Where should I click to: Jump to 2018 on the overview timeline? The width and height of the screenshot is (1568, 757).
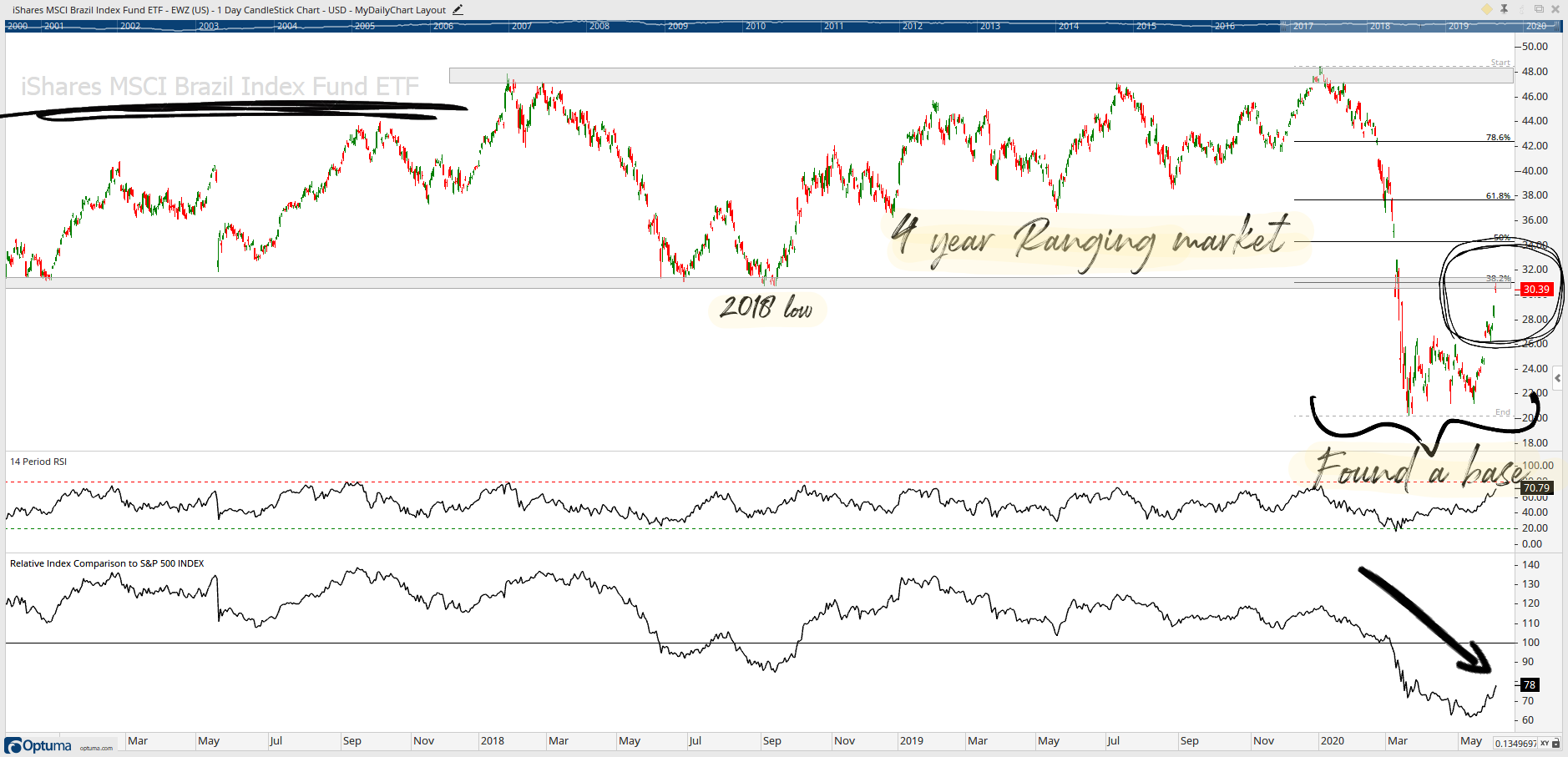click(1380, 26)
